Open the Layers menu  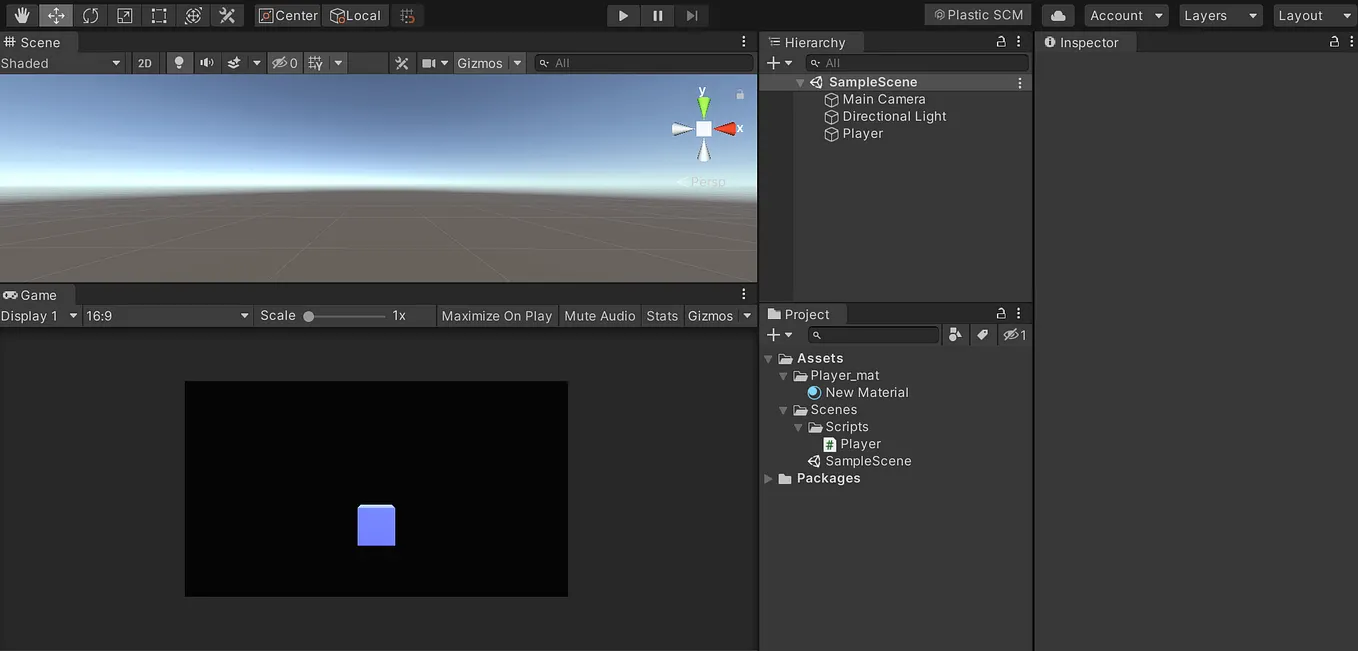1220,15
